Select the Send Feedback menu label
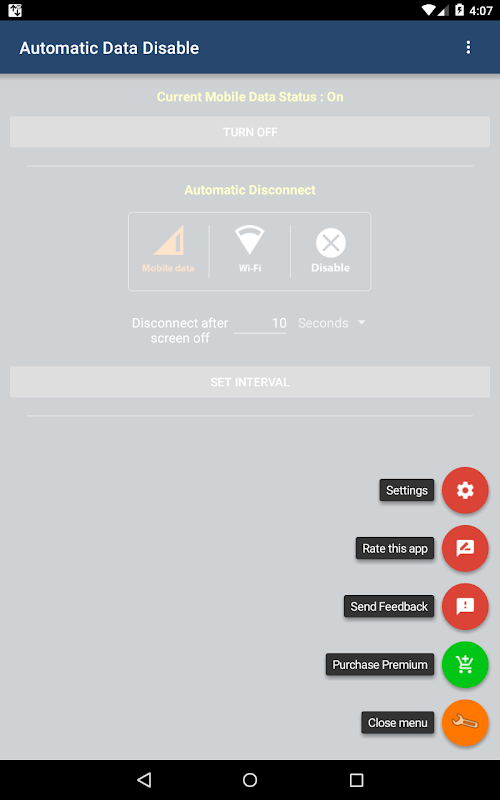The width and height of the screenshot is (500, 800). coord(389,607)
